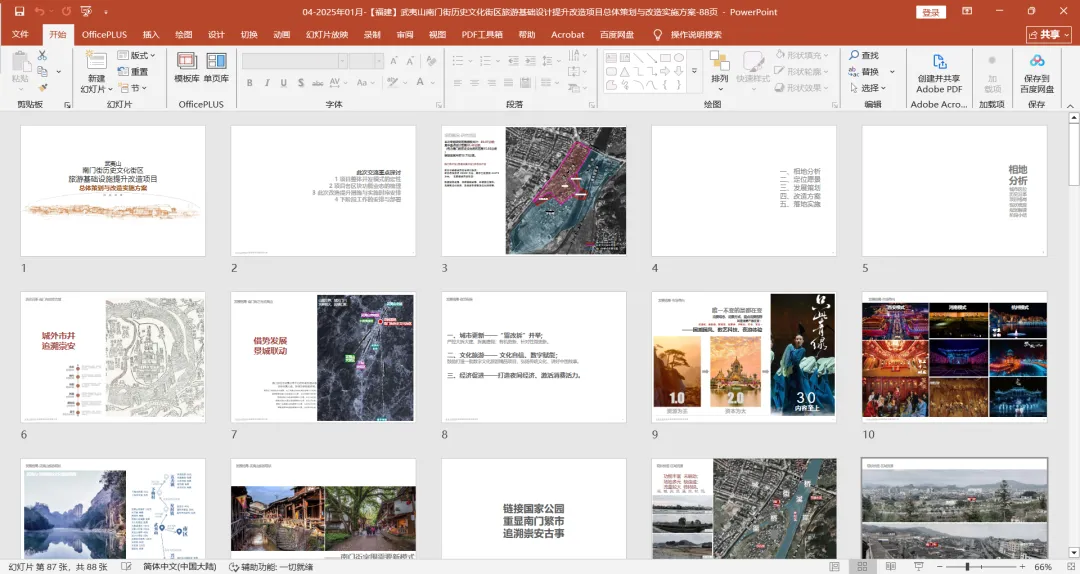The height and width of the screenshot is (574, 1080).
Task: Open the clipboard pane launcher
Action: (68, 105)
